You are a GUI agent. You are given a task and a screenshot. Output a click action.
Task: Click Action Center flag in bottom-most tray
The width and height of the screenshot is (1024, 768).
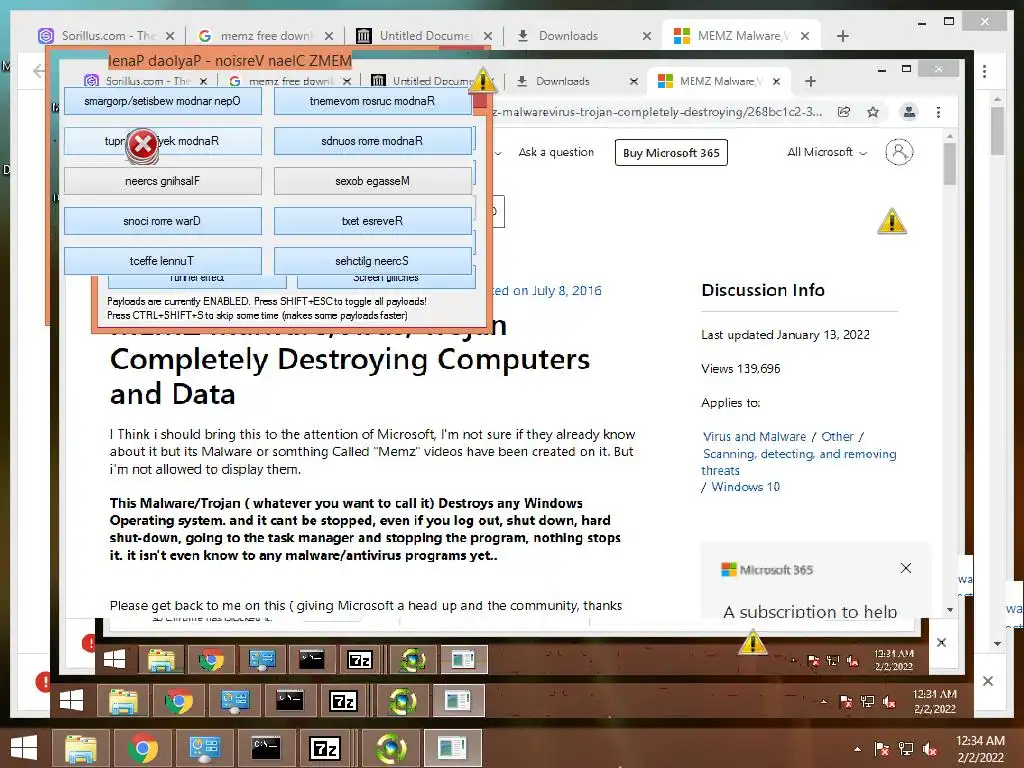881,749
